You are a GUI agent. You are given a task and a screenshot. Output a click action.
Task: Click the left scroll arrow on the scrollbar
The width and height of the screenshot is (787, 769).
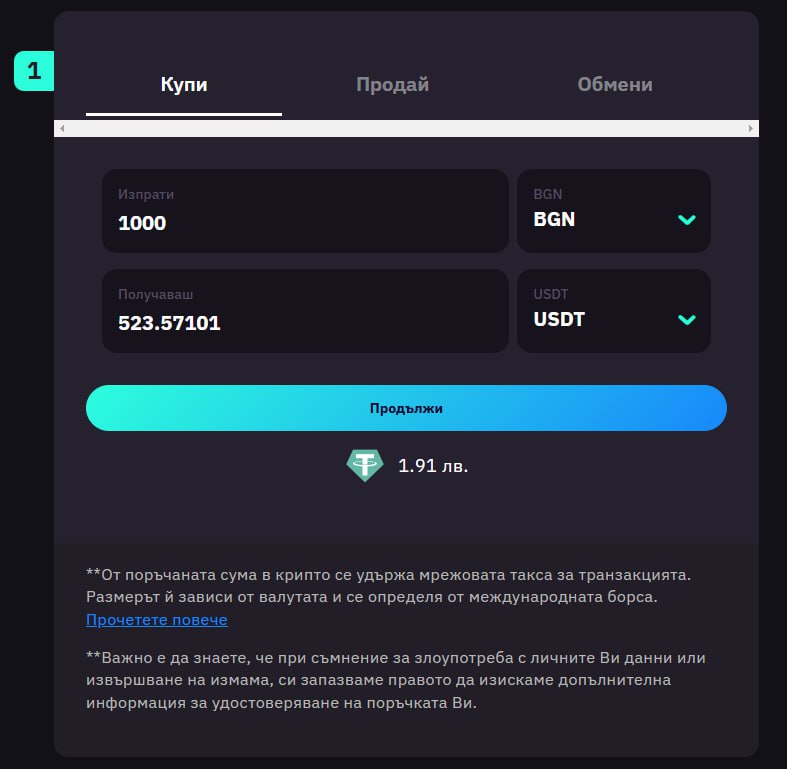coord(62,129)
